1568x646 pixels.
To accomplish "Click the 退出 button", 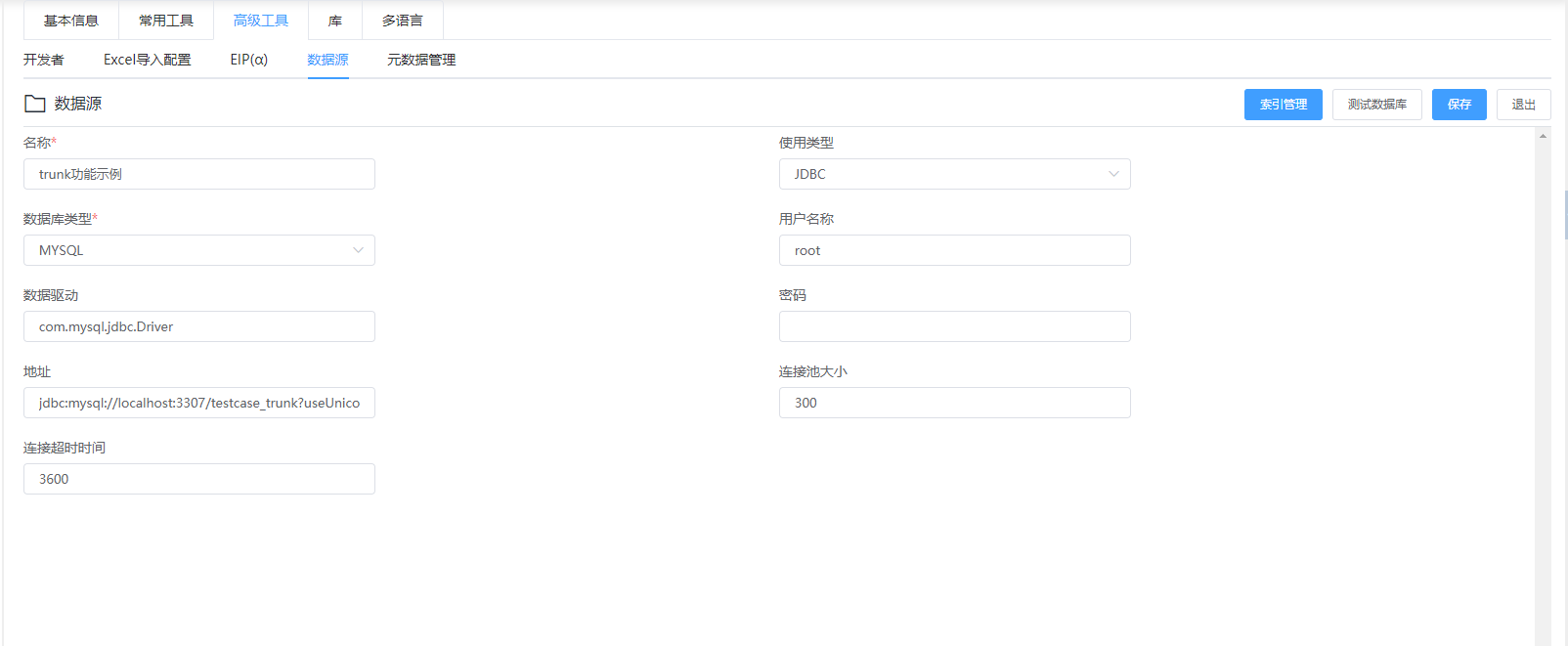I will click(x=1524, y=105).
